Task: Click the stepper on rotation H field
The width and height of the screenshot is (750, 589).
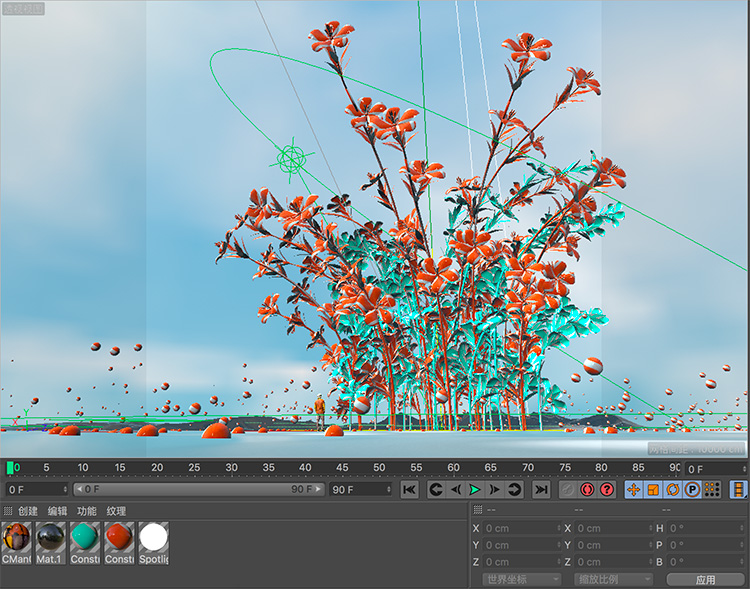Action: click(x=742, y=528)
